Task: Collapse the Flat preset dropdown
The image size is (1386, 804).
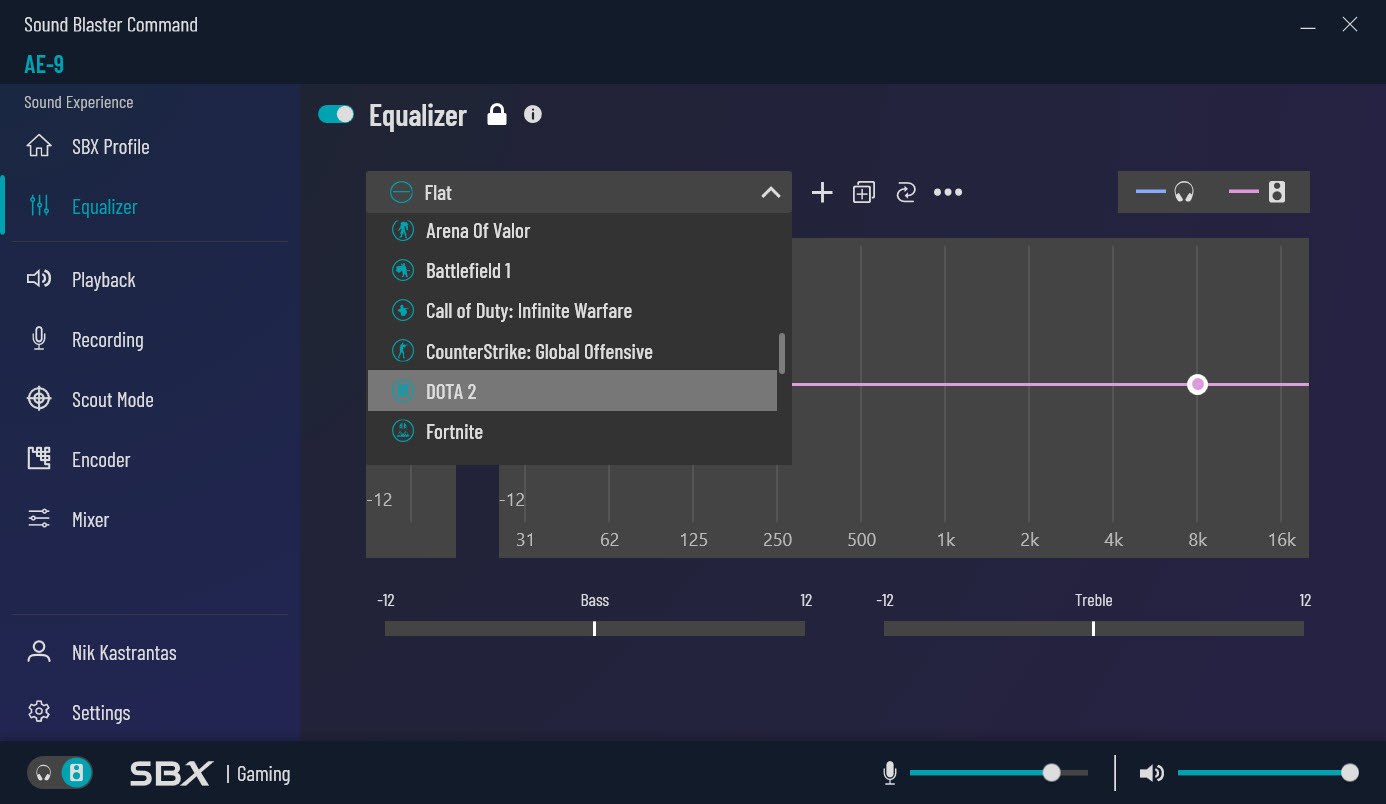Action: (579, 192)
